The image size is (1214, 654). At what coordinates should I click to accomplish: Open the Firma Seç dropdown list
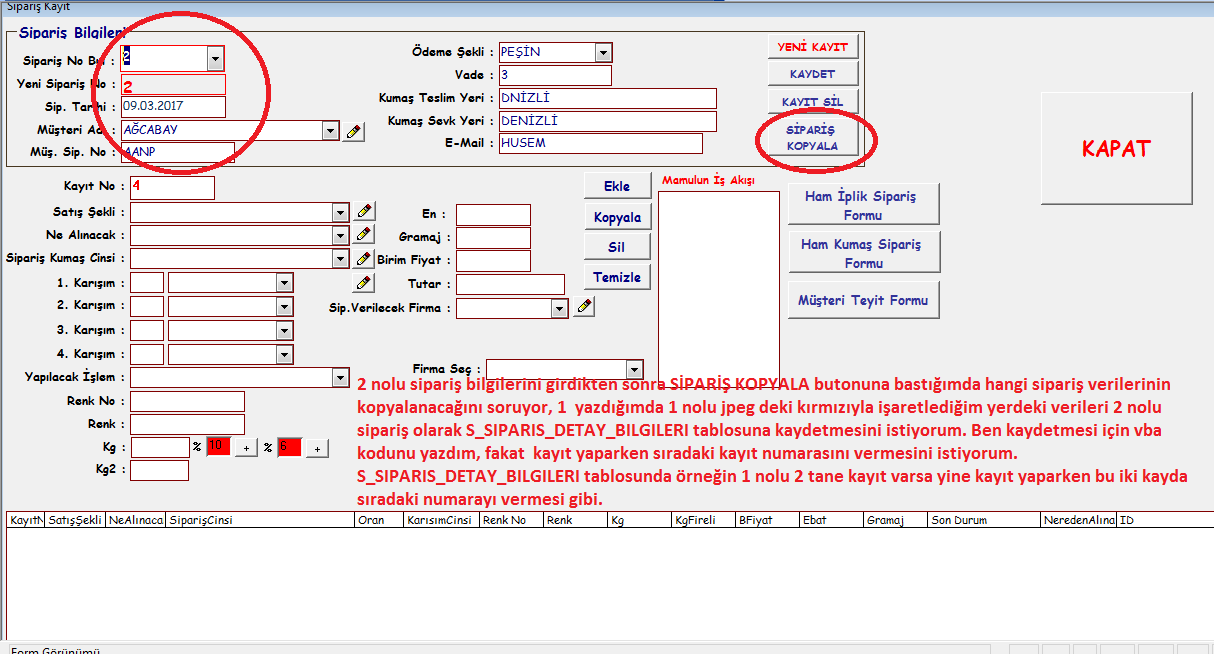634,369
